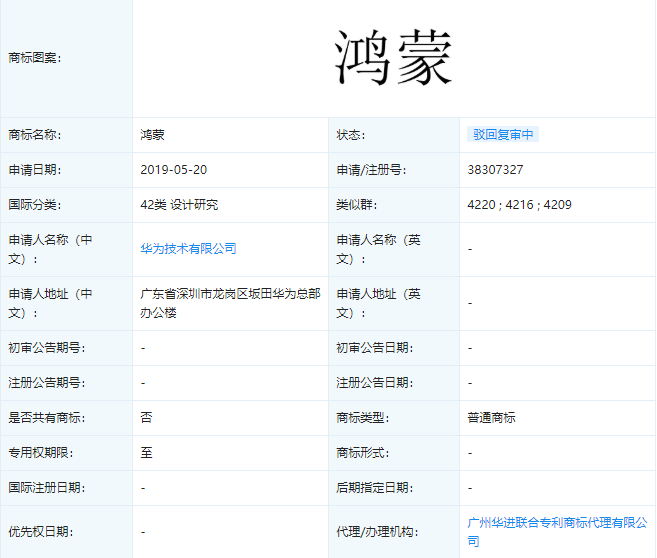Click the 申请日期 label
657x558 pixels.
(x=35, y=170)
